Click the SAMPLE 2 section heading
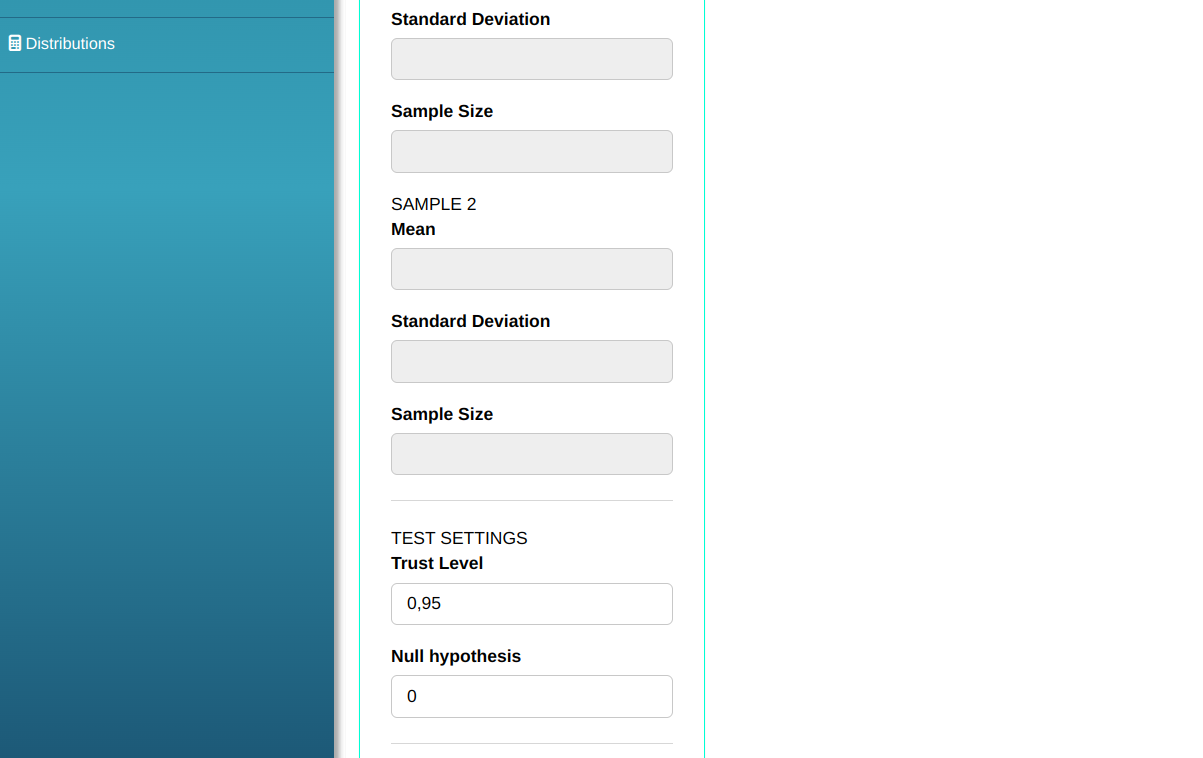The image size is (1203, 758). [433, 204]
